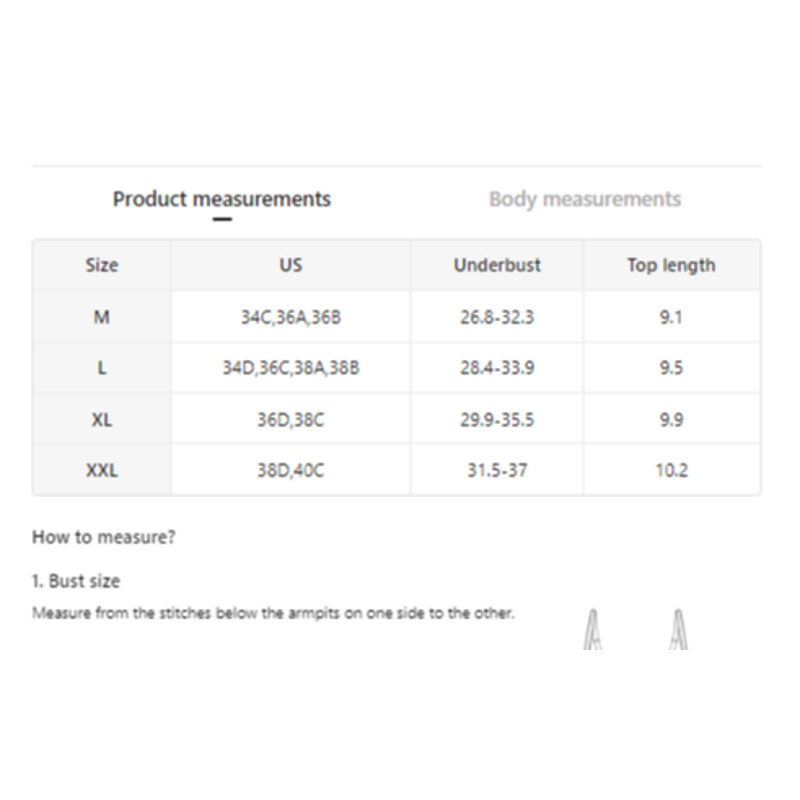Click the garment measuring illustration

tap(638, 630)
